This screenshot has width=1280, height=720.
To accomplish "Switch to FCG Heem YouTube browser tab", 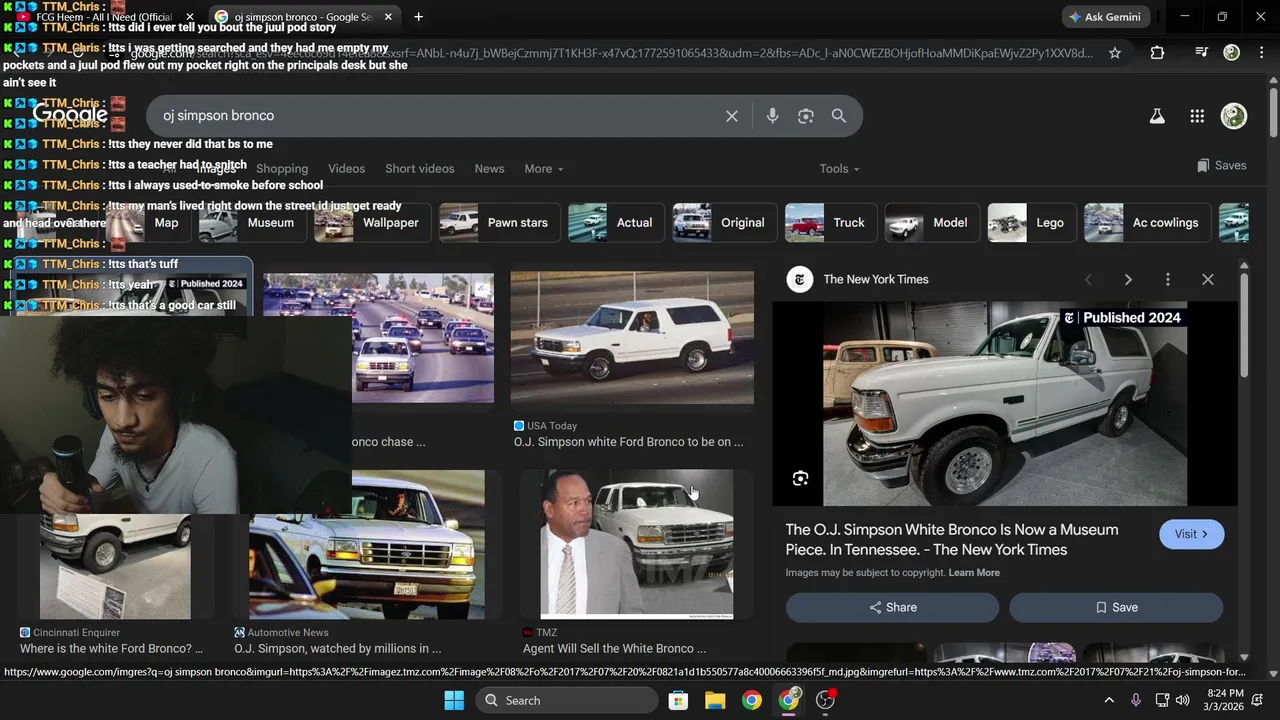I will (x=105, y=17).
